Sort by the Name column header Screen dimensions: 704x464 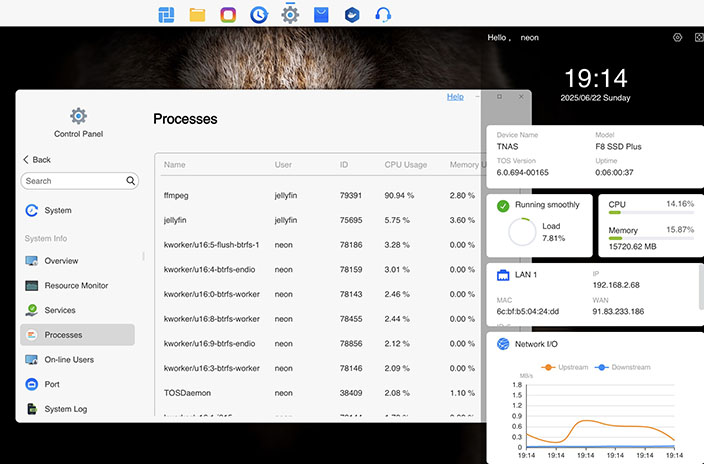pos(175,164)
